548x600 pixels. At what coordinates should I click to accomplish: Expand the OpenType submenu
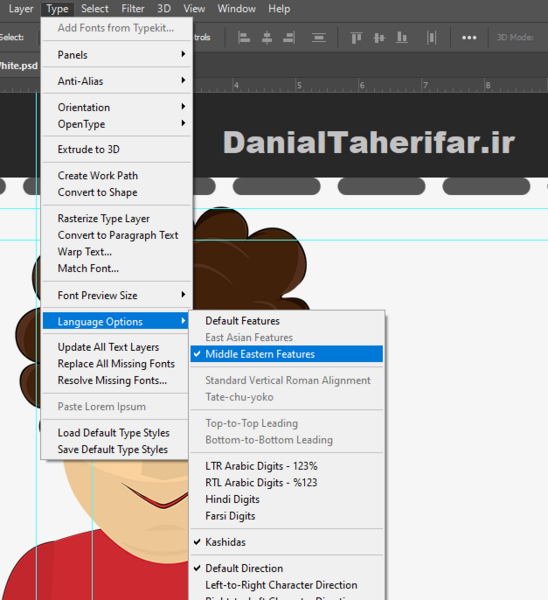pos(116,124)
